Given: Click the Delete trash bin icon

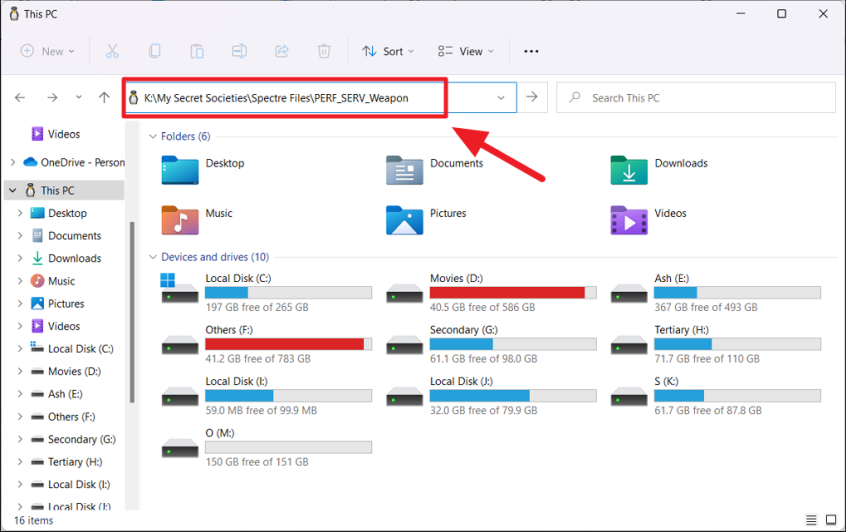Looking at the screenshot, I should (x=324, y=51).
